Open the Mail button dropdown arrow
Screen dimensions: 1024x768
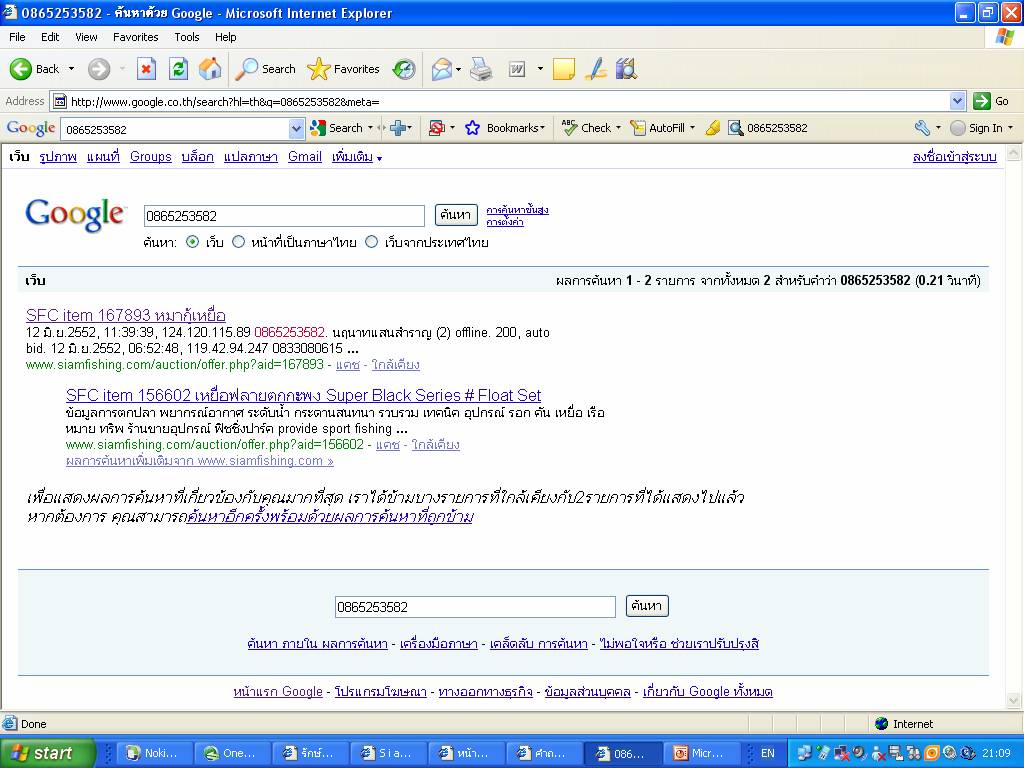click(x=458, y=69)
